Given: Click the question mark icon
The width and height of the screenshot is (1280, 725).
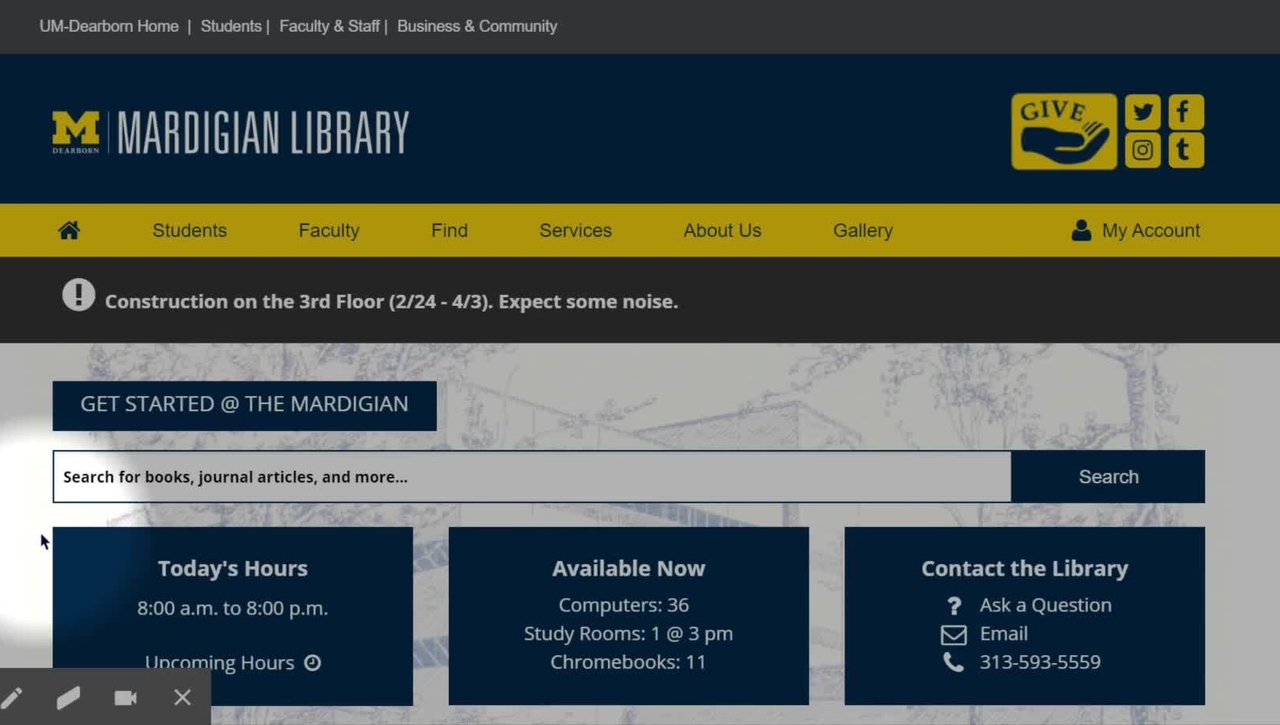Looking at the screenshot, I should pyautogui.click(x=954, y=606).
